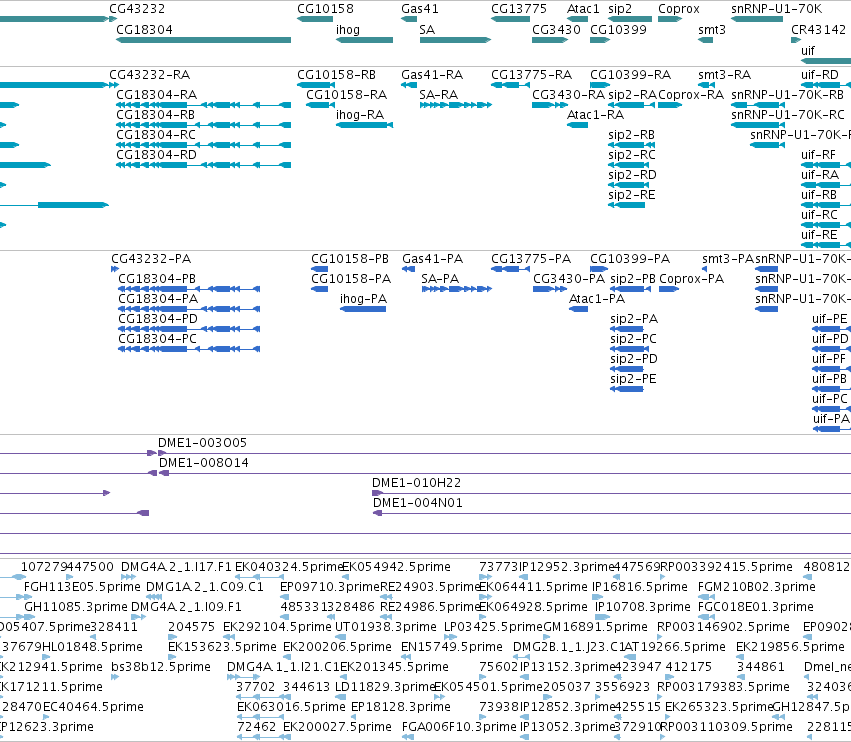Select the GH11085.3prime EST label

click(76, 607)
